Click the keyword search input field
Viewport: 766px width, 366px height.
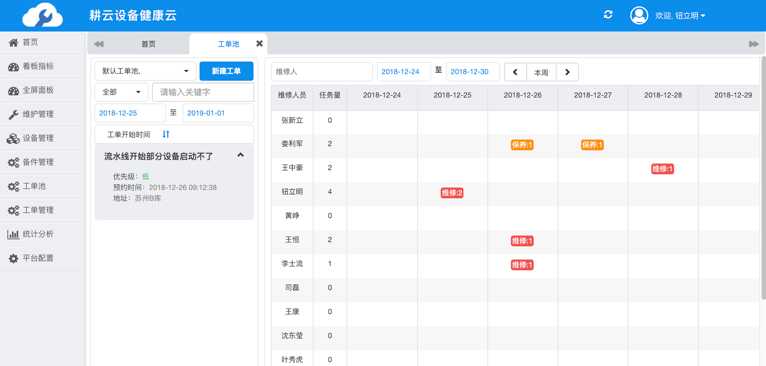click(203, 92)
